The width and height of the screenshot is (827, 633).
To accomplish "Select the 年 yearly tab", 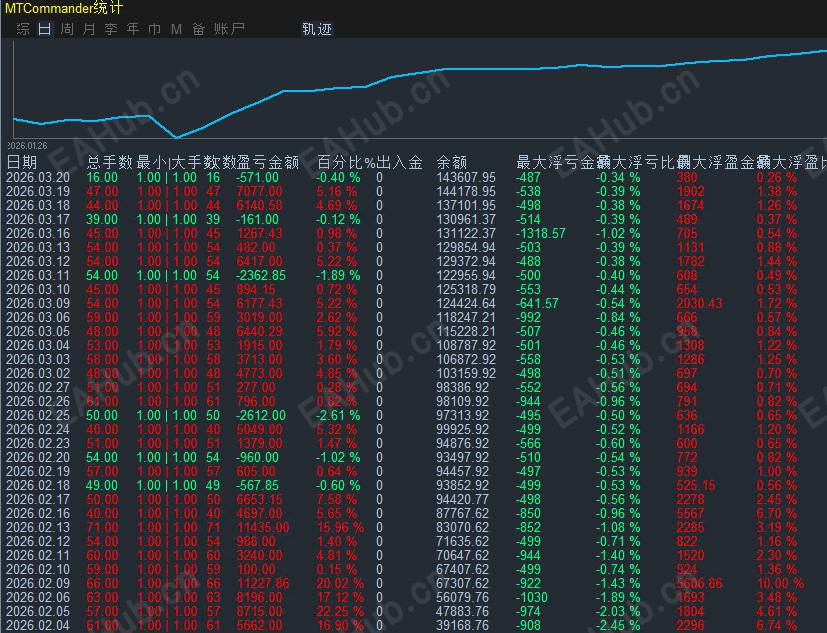I will click(133, 29).
